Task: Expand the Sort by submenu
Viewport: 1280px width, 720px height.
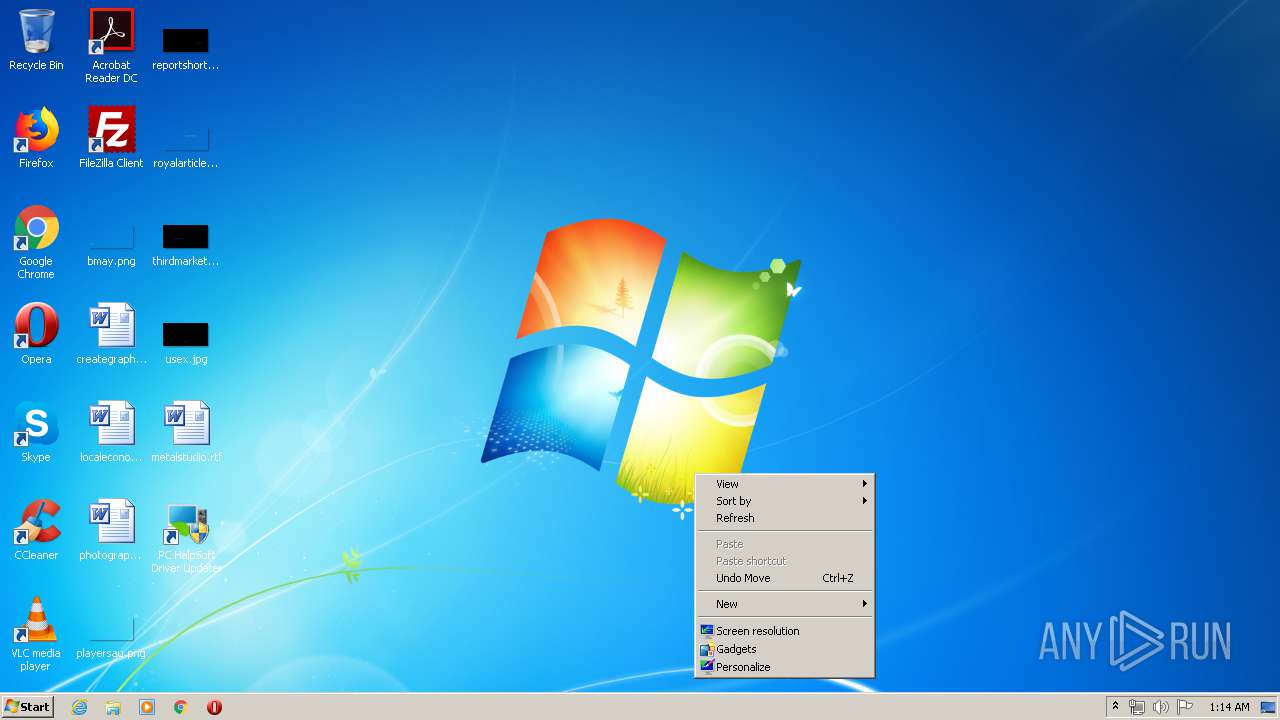Action: (784, 501)
